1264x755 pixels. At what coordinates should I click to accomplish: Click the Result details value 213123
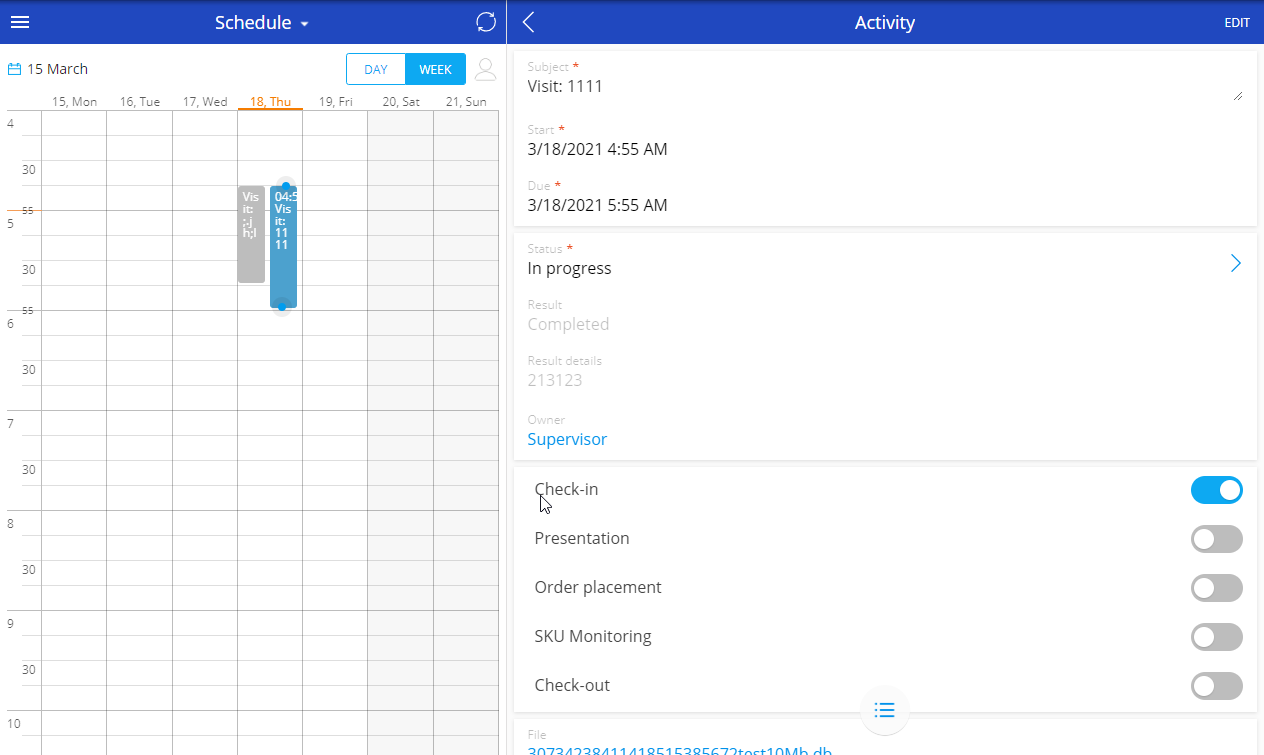pos(555,380)
